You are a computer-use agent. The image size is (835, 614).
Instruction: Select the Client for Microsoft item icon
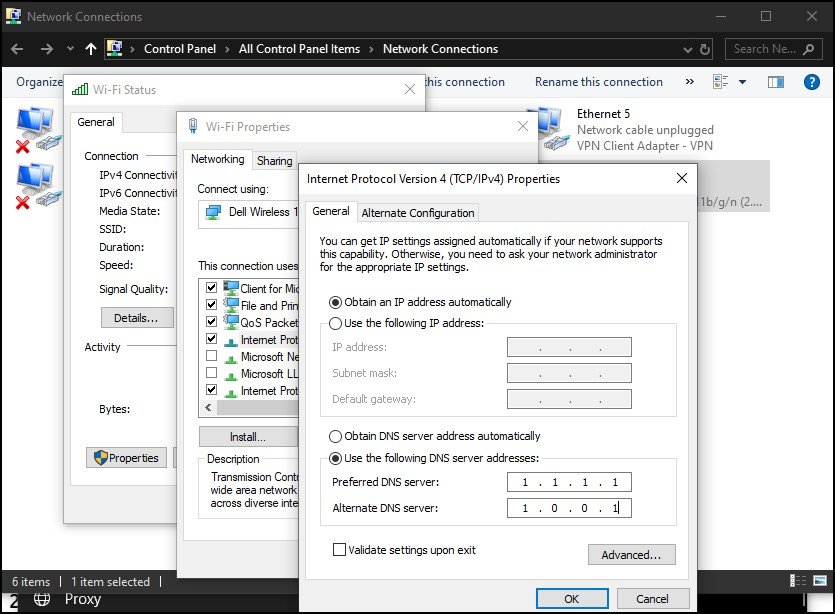pos(231,288)
